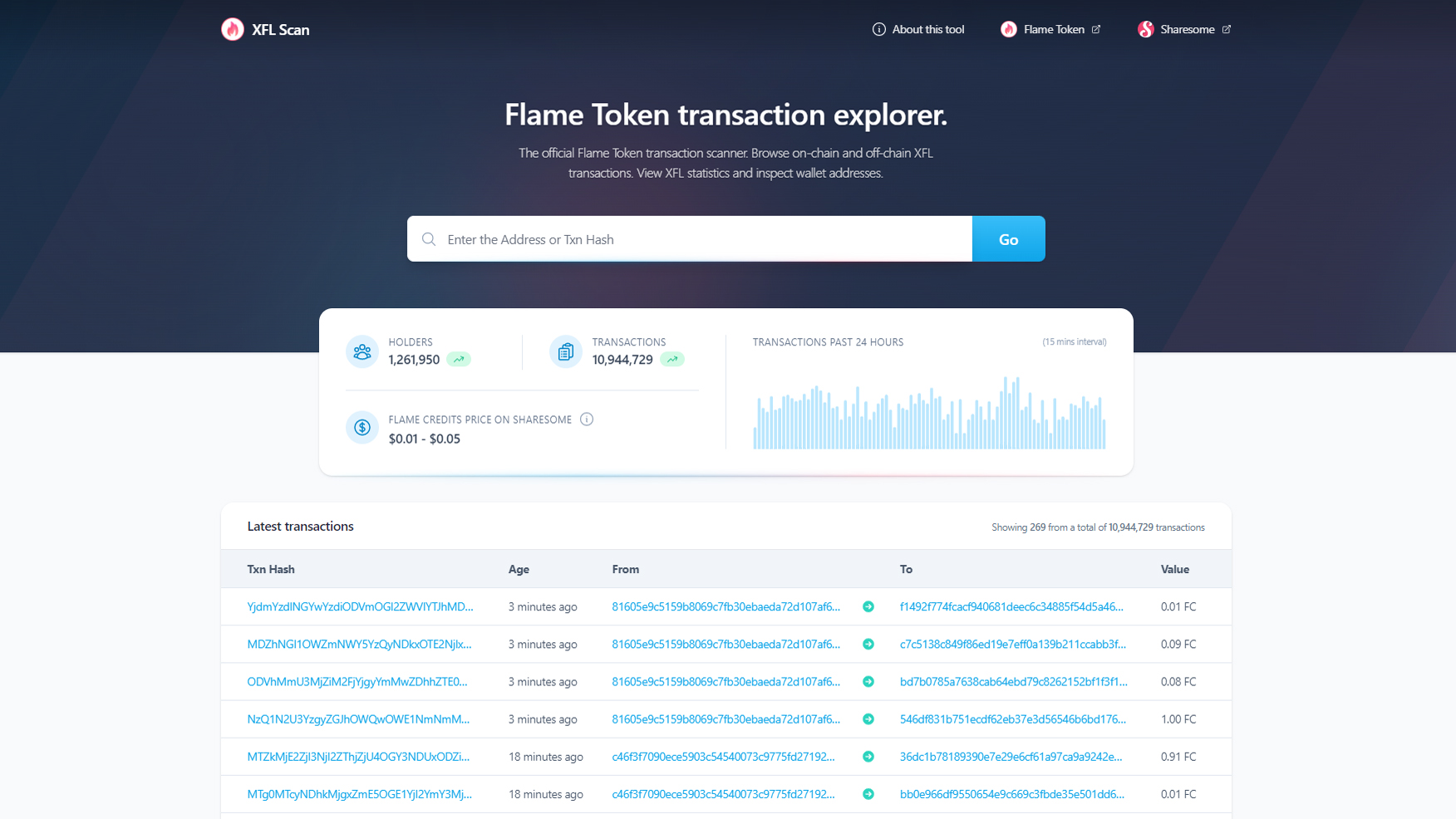1456x819 pixels.
Task: Open sender address in 1.00 FC row
Action: pyautogui.click(x=726, y=719)
